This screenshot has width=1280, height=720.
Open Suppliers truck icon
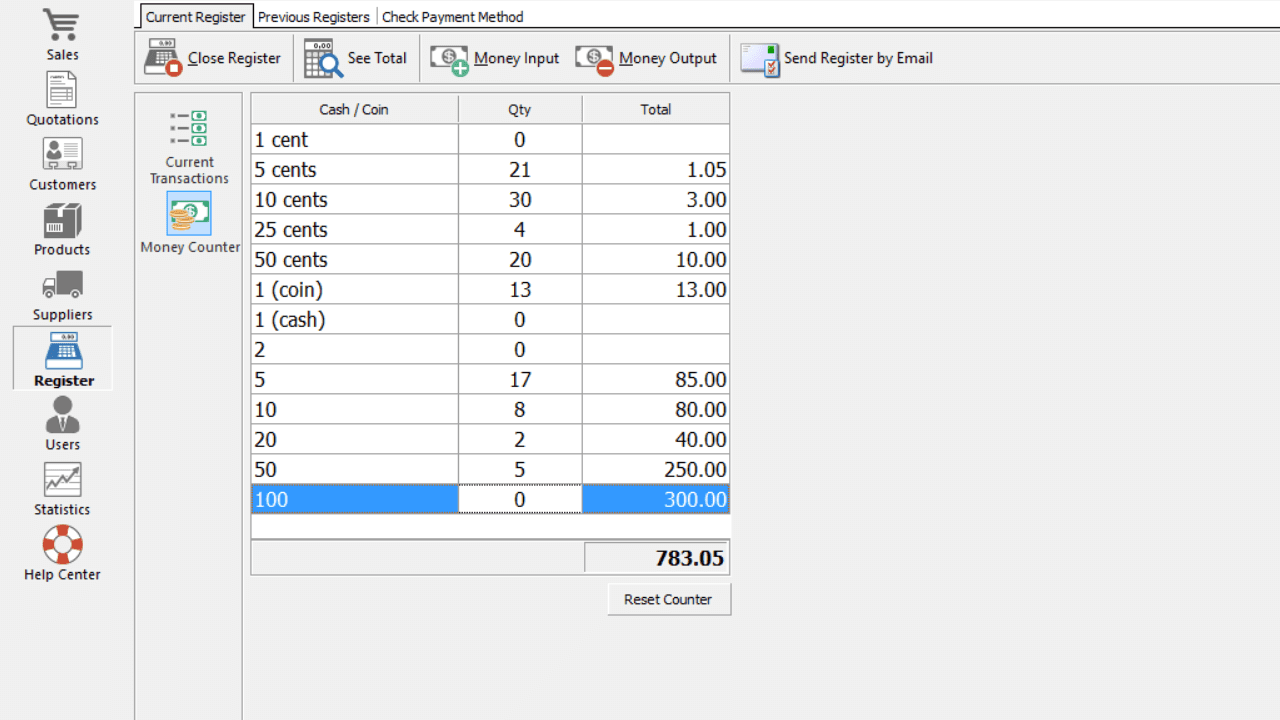click(x=62, y=285)
